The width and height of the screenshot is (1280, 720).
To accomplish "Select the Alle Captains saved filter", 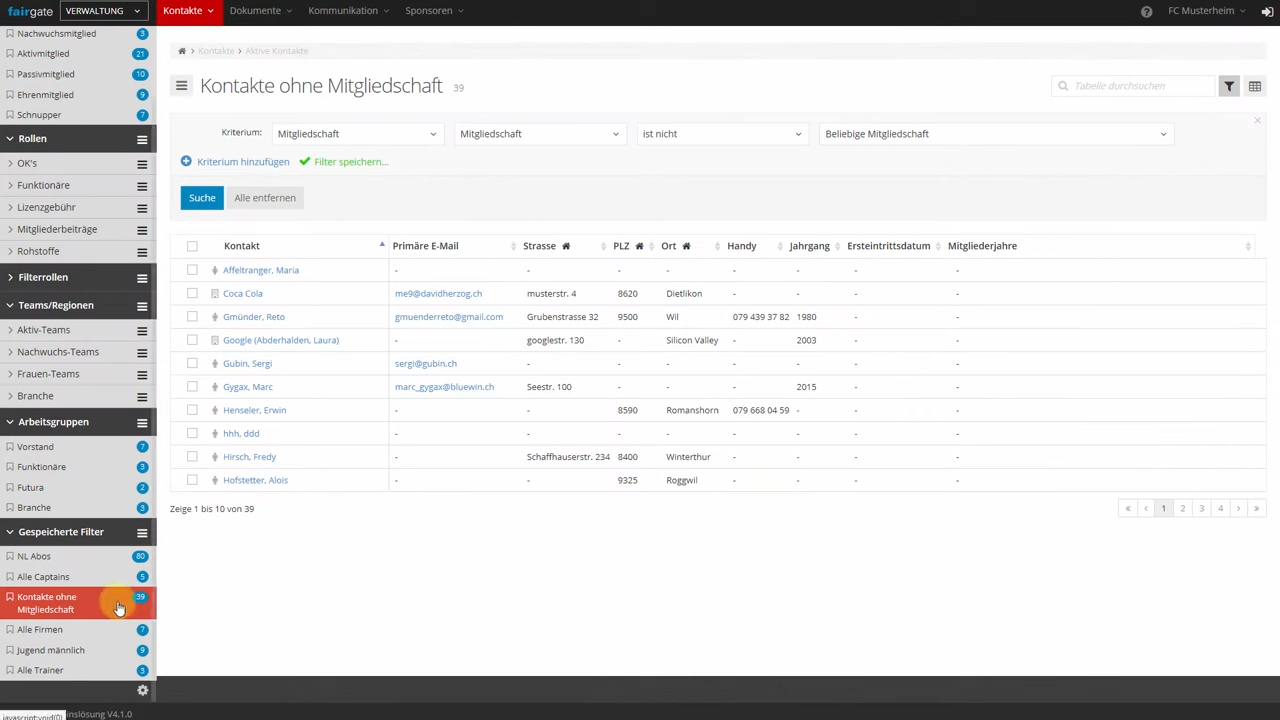I will tap(43, 577).
